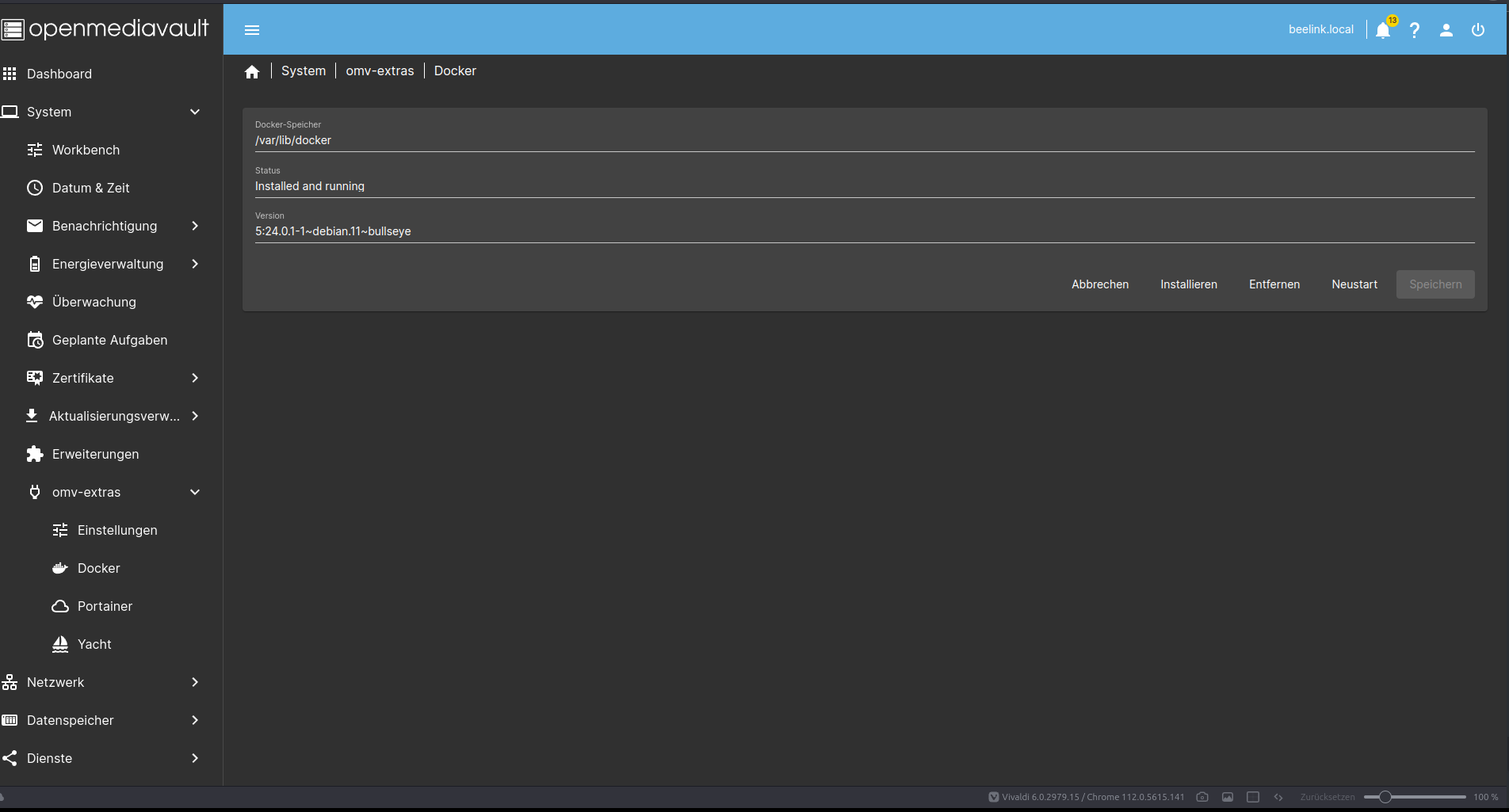Expand the Zertifikate submenu chevron
The width and height of the screenshot is (1509, 812).
coord(195,378)
